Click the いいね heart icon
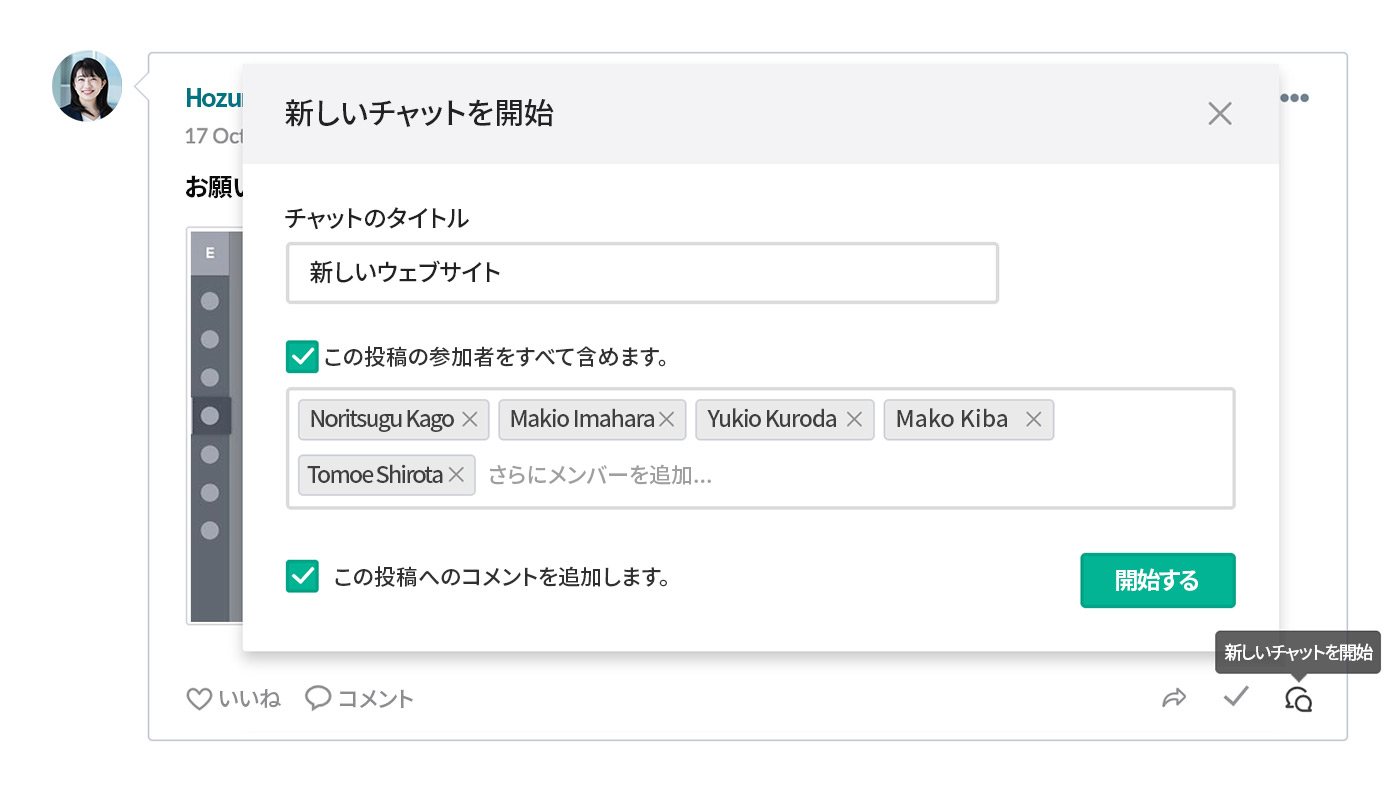Image resolution: width=1400 pixels, height=793 pixels. tap(199, 698)
